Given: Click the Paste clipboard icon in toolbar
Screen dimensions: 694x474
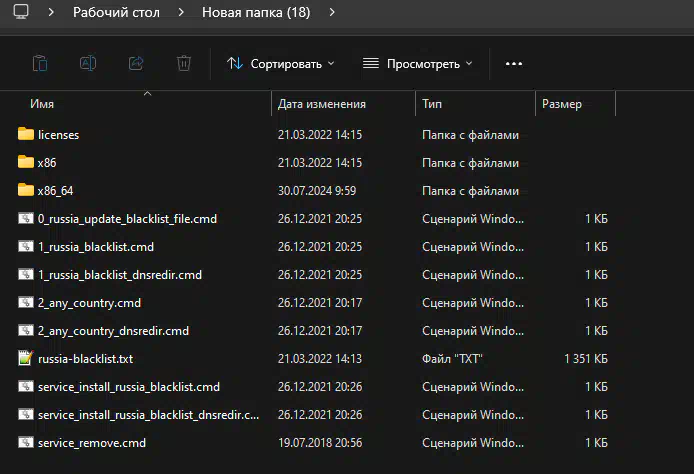Looking at the screenshot, I should pos(39,63).
